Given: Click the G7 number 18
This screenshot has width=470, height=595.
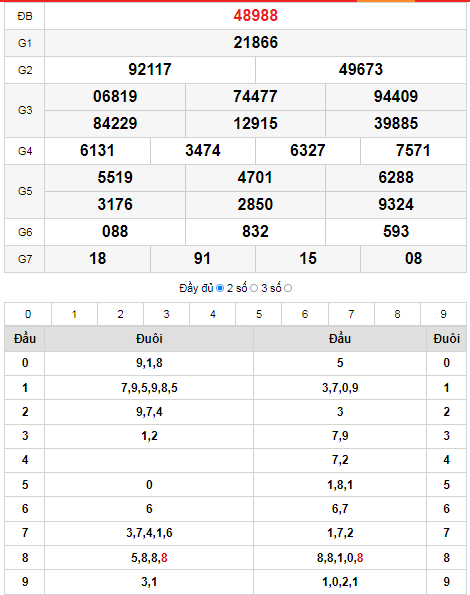Looking at the screenshot, I should coord(97,259).
